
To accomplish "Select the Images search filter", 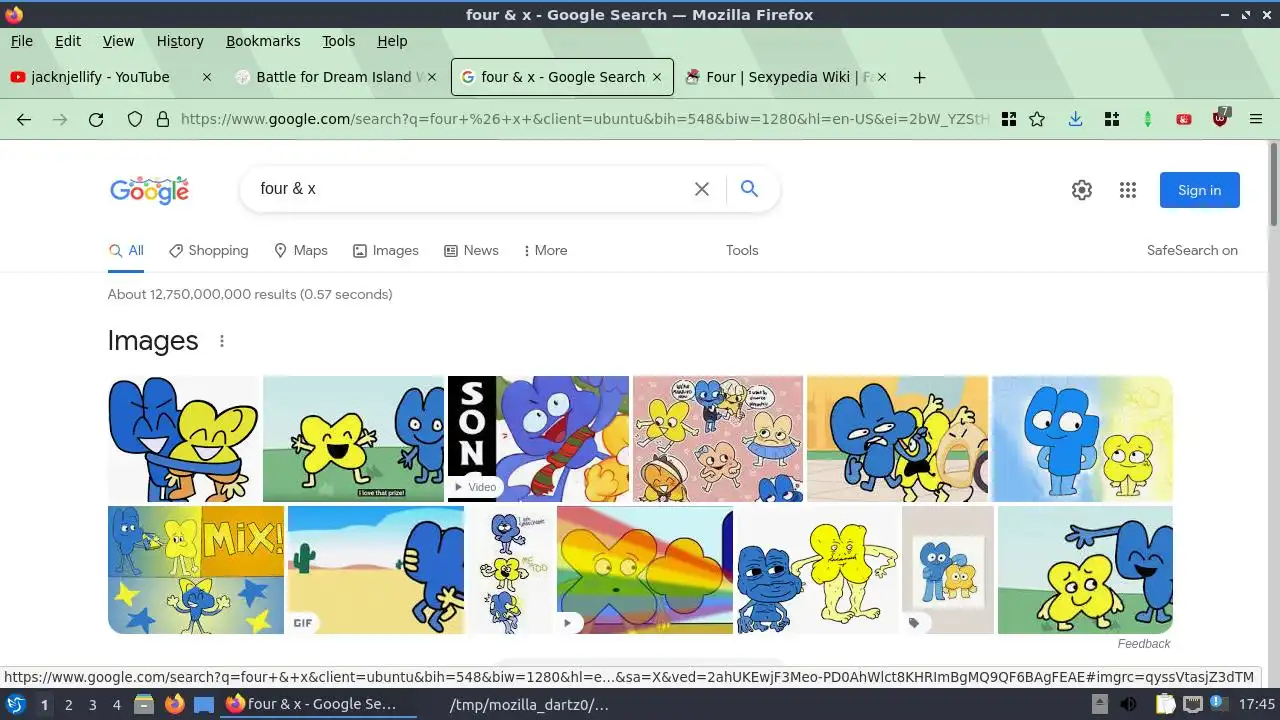I will pos(386,251).
